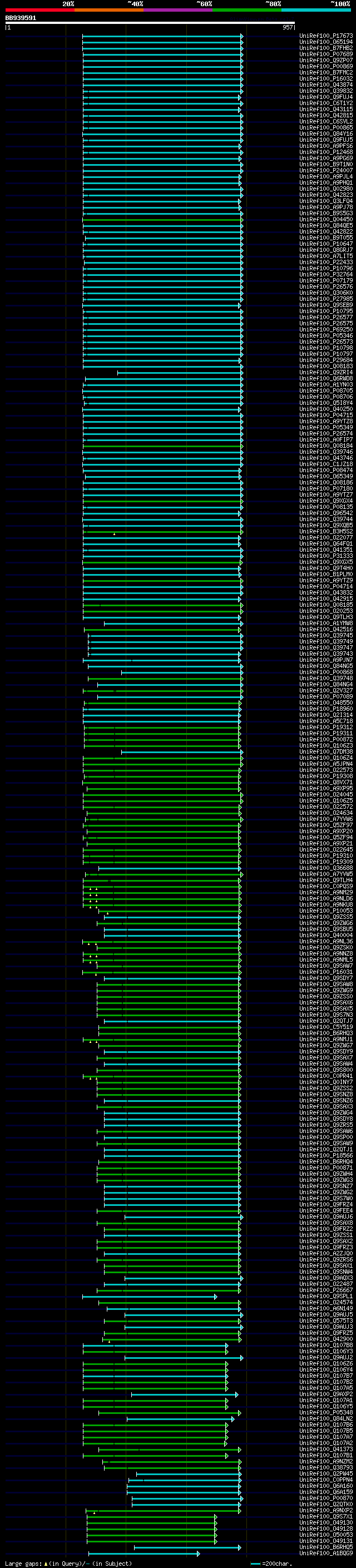Select label UniRef100_Q39832
Viewport: 356px width, 1568px height.
tap(326, 91)
